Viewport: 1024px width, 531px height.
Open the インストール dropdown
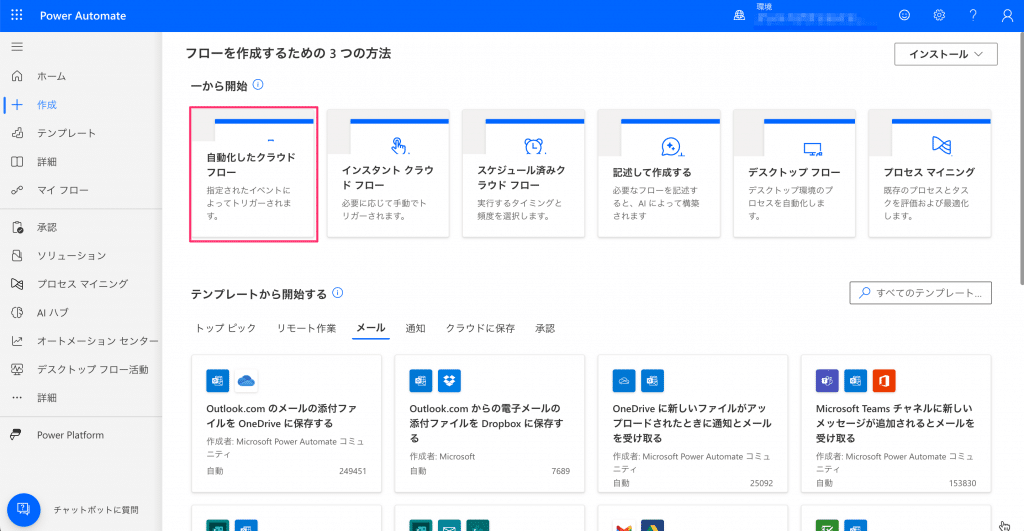[x=946, y=54]
